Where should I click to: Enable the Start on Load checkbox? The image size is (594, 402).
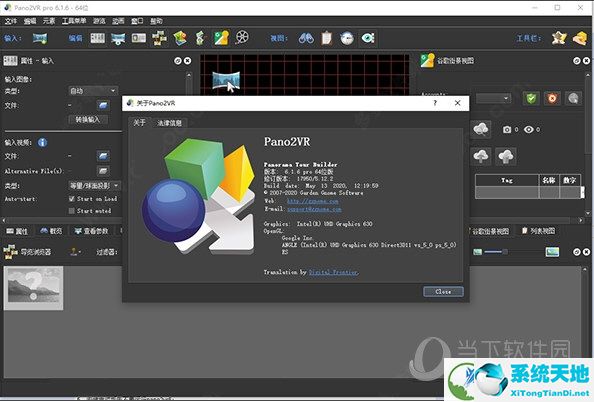[x=72, y=199]
